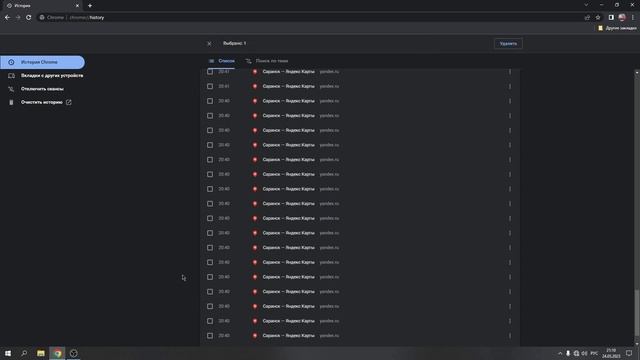Image resolution: width=640 pixels, height=360 pixels.
Task: Click the Удалить button
Action: pyautogui.click(x=508, y=44)
